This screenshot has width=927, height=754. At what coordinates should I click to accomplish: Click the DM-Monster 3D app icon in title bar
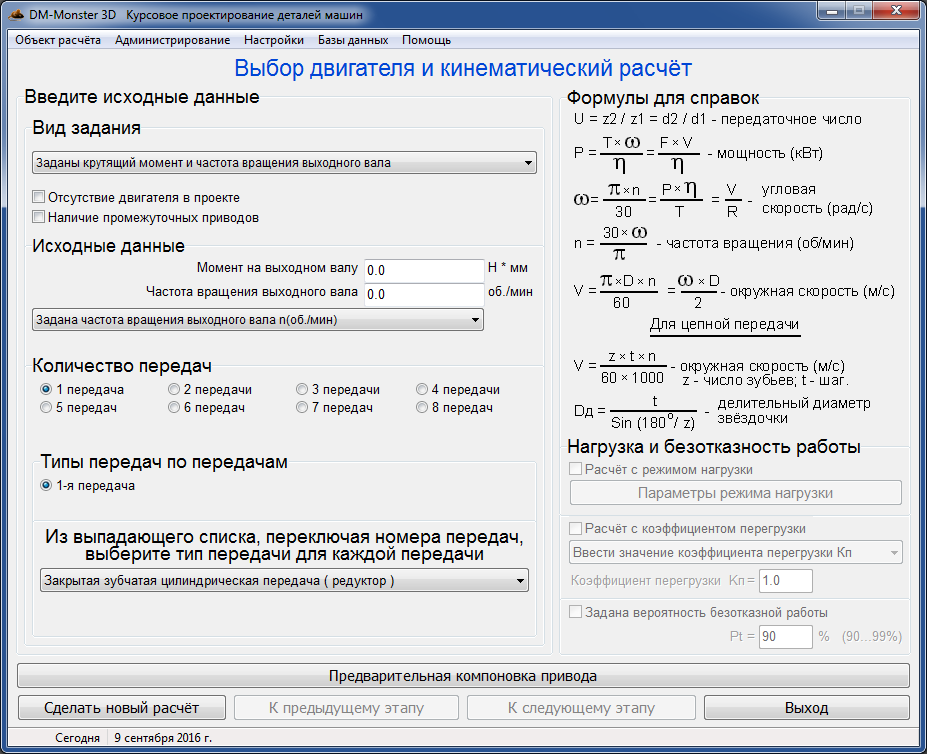tap(17, 14)
